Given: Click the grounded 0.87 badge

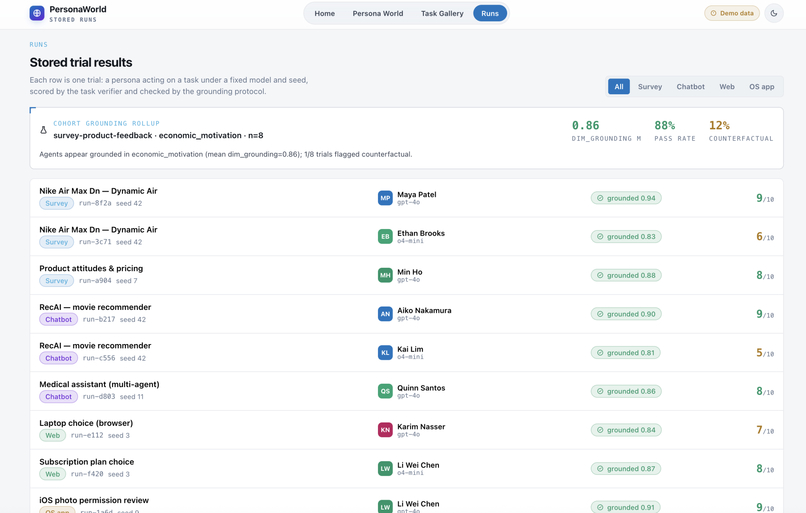Looking at the screenshot, I should coord(626,468).
